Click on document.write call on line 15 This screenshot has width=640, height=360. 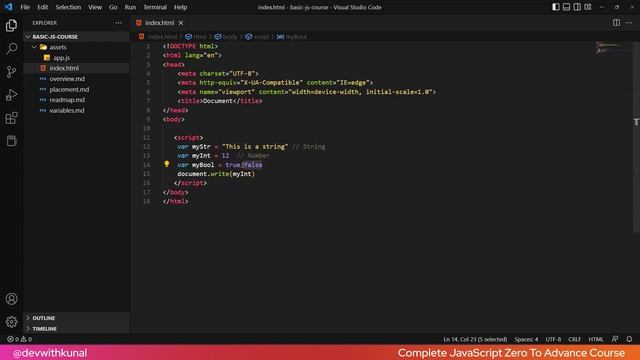coord(216,174)
